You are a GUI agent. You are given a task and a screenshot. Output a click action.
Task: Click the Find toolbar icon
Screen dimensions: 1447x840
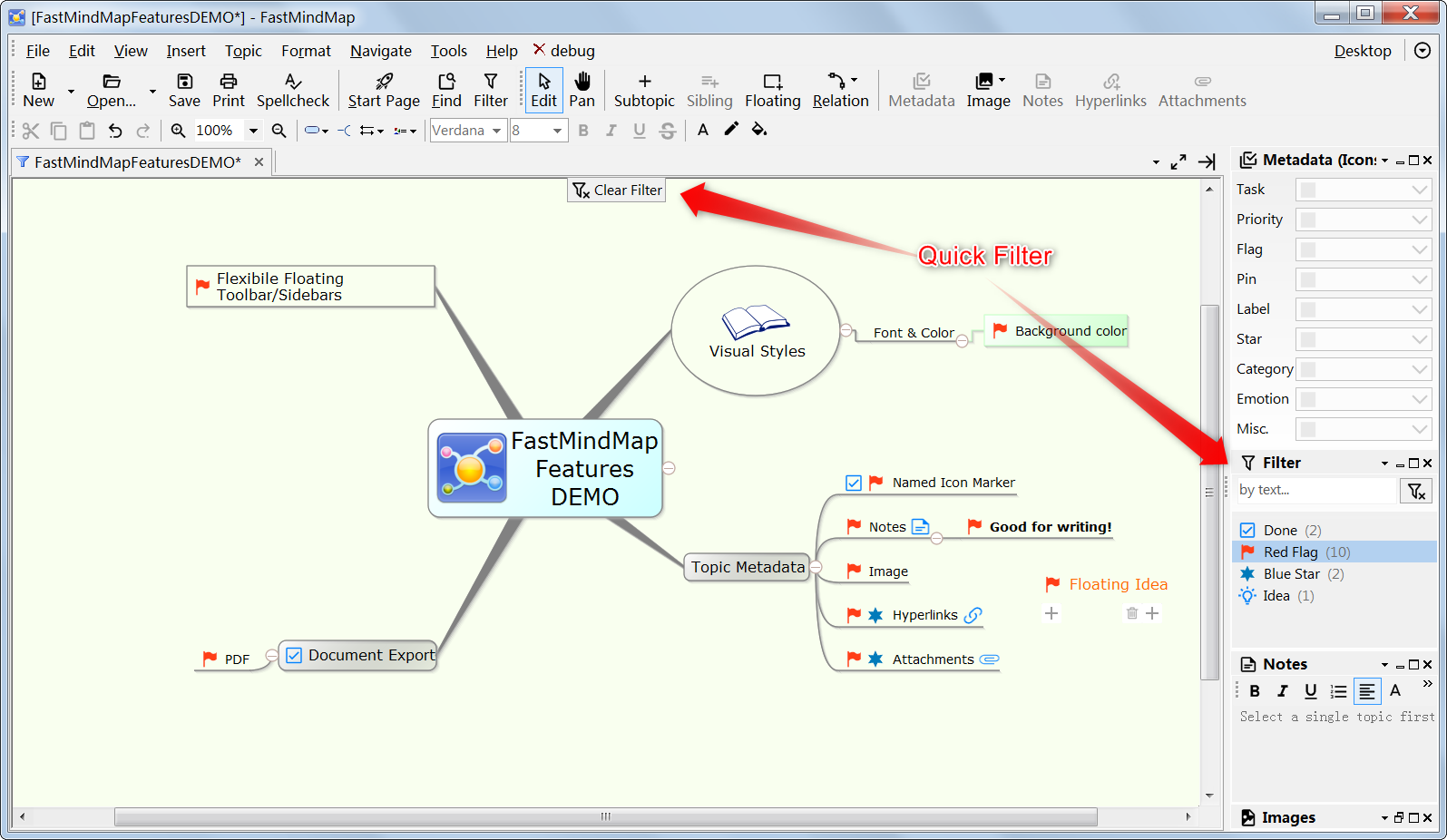pyautogui.click(x=446, y=82)
